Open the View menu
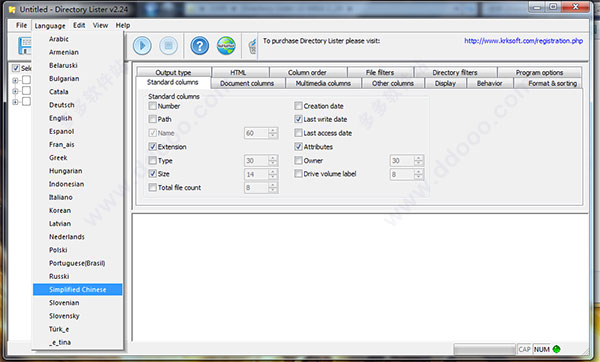 pos(100,25)
